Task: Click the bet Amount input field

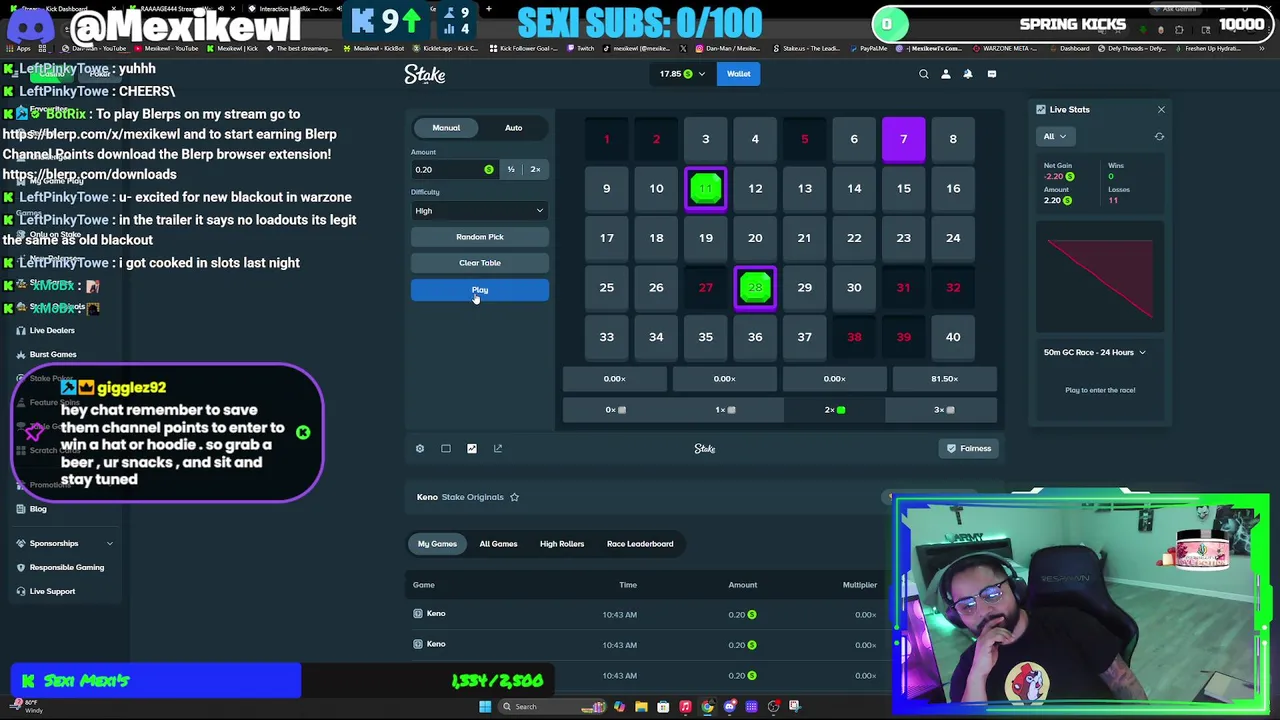Action: click(455, 170)
